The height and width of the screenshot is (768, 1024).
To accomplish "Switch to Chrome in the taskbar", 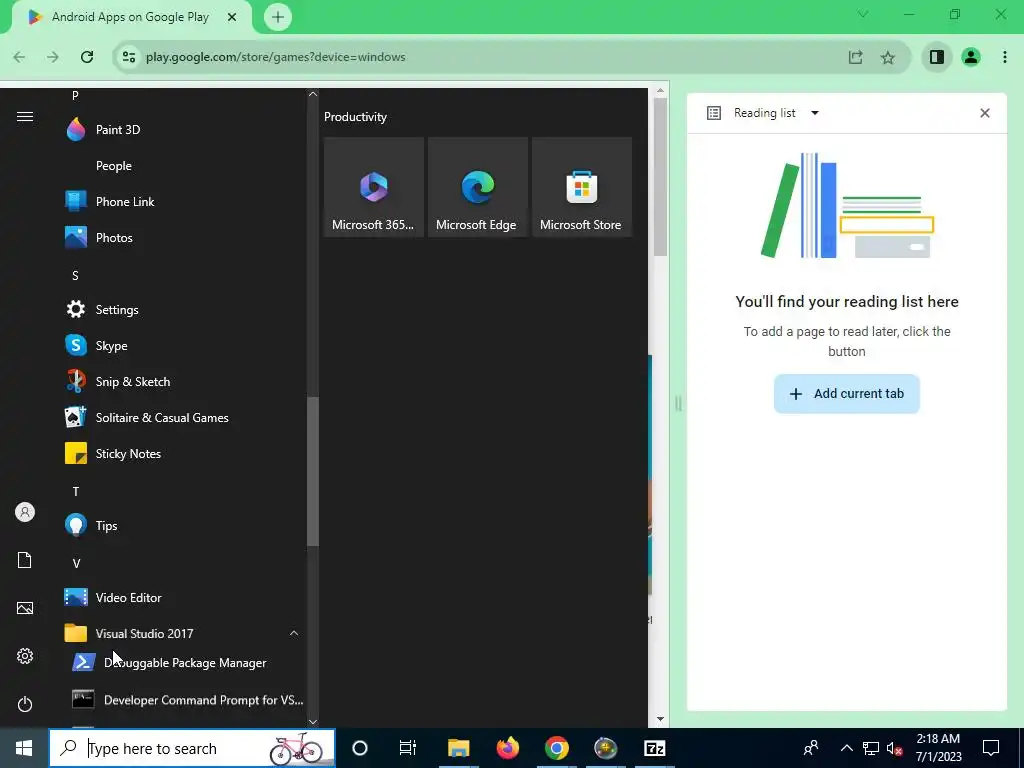I will (556, 748).
